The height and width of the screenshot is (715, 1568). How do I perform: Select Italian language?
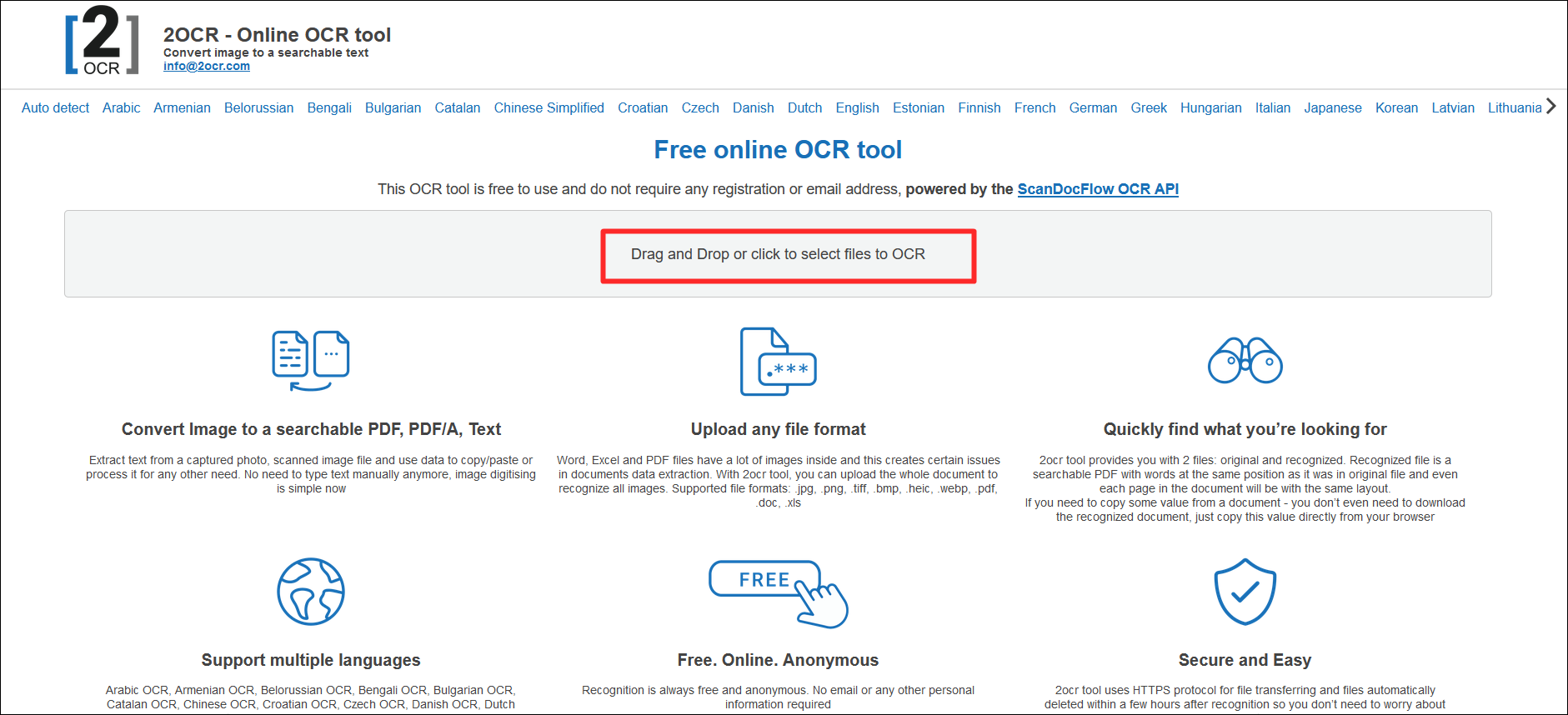pos(1273,107)
